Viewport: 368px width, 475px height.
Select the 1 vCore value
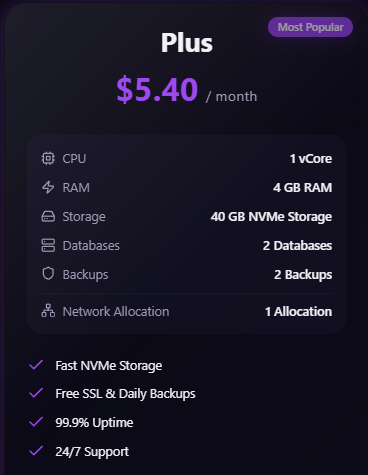coord(311,159)
